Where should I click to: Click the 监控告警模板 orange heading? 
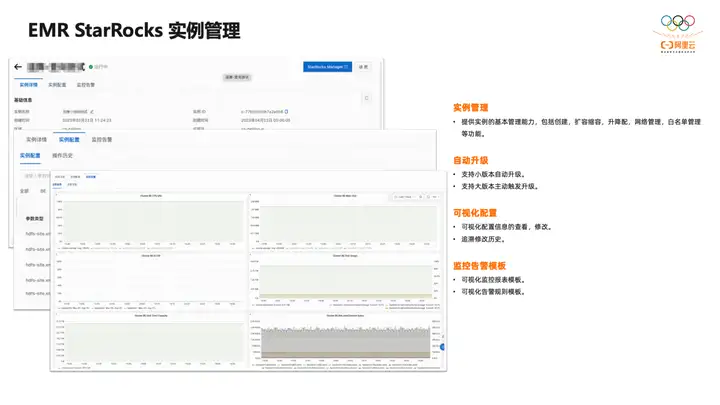[x=479, y=266]
